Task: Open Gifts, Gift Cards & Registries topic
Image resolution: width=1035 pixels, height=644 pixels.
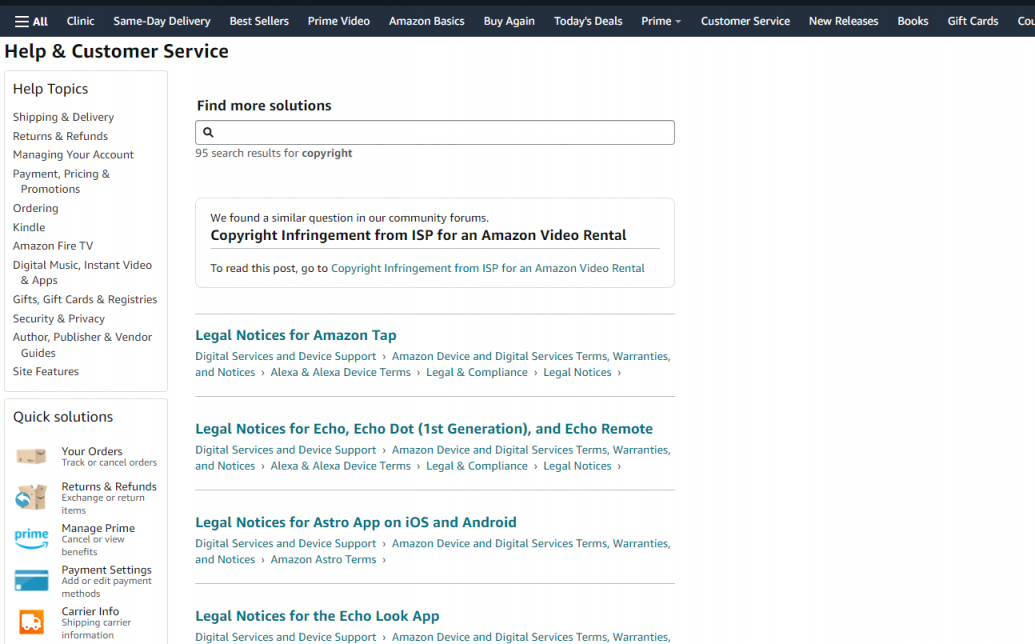Action: pyautogui.click(x=85, y=299)
